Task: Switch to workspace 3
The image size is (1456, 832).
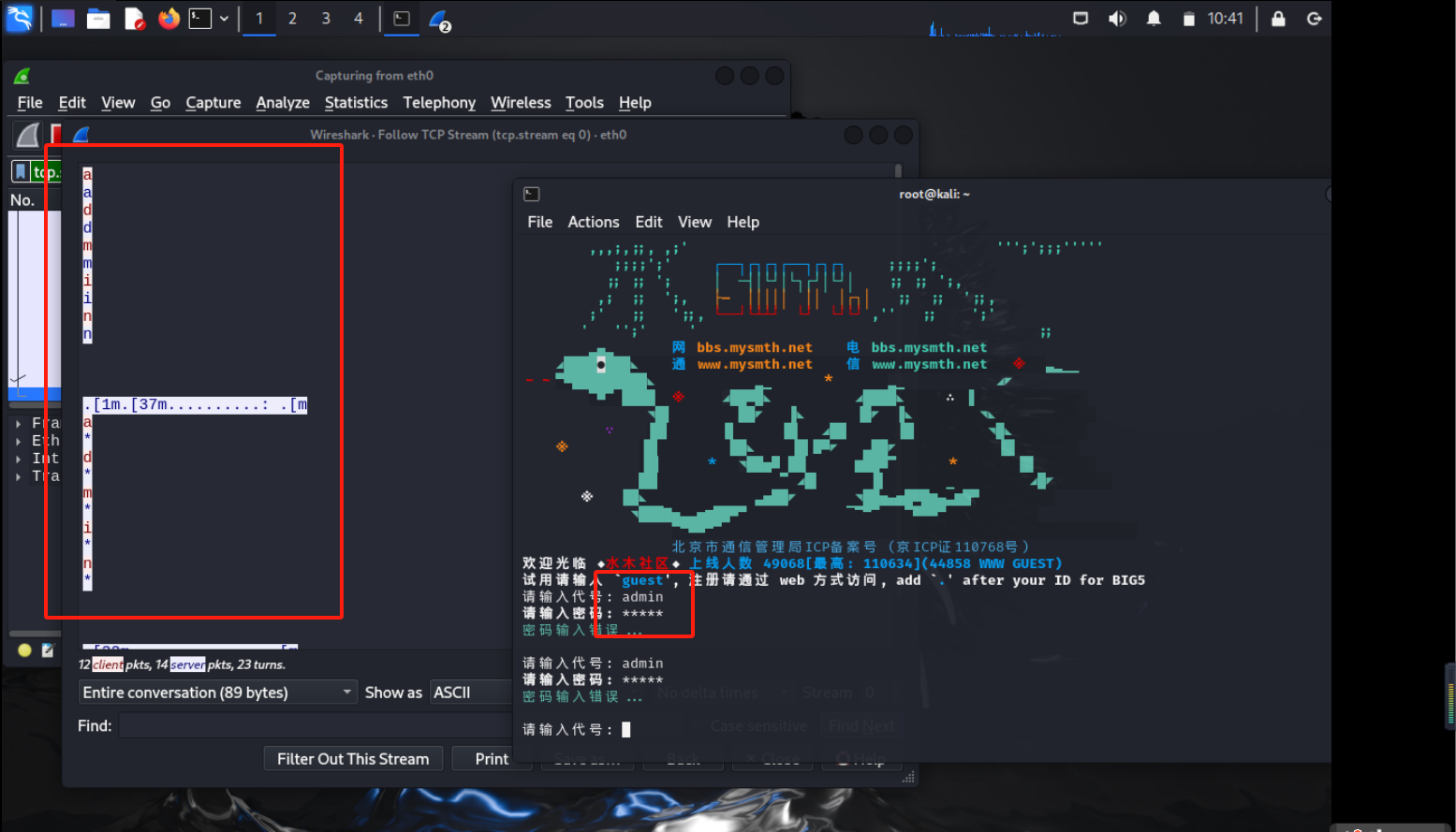Action: (x=326, y=19)
